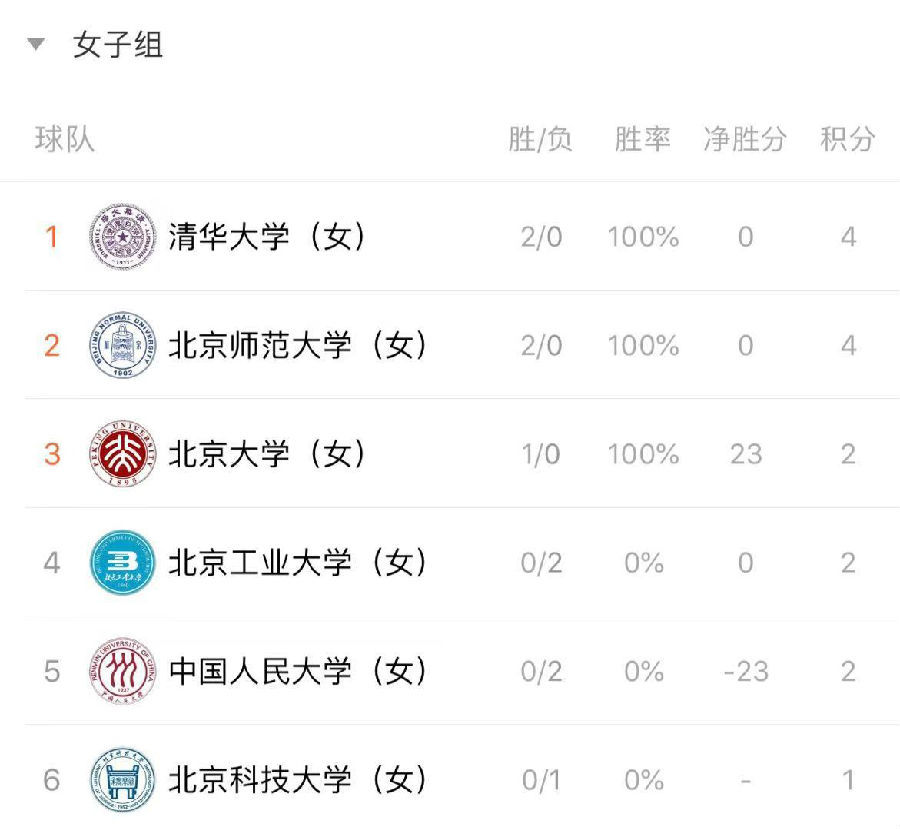900x829 pixels.
Task: Open team 北京大学（女）
Action: [267, 454]
